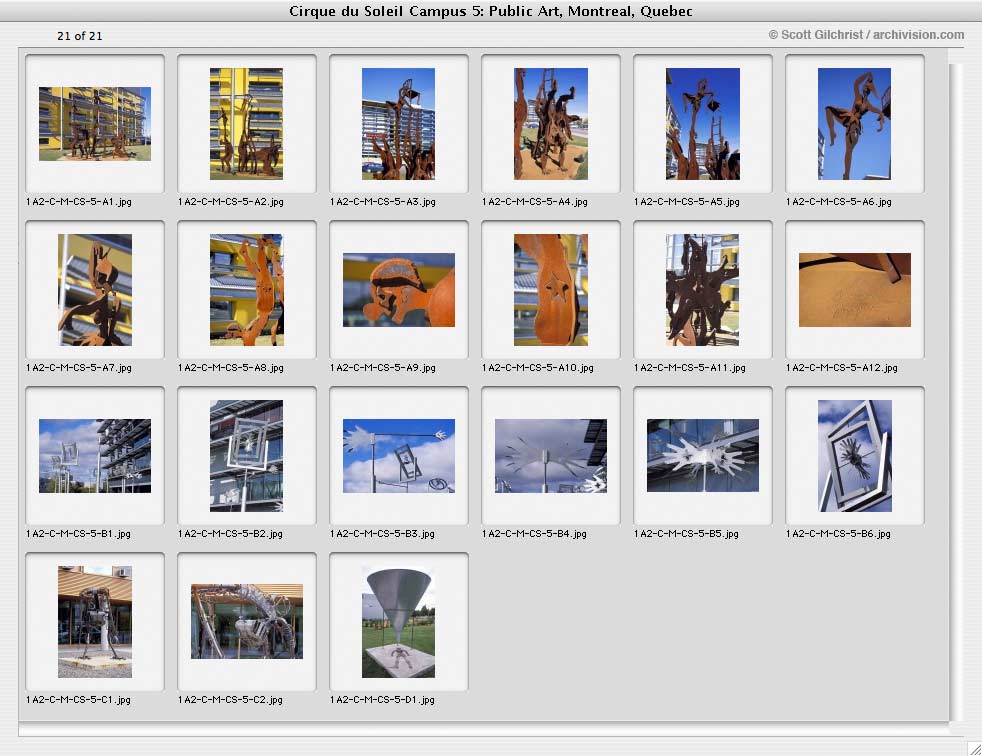
Task: Click the window resize grip corner
Action: click(974, 748)
